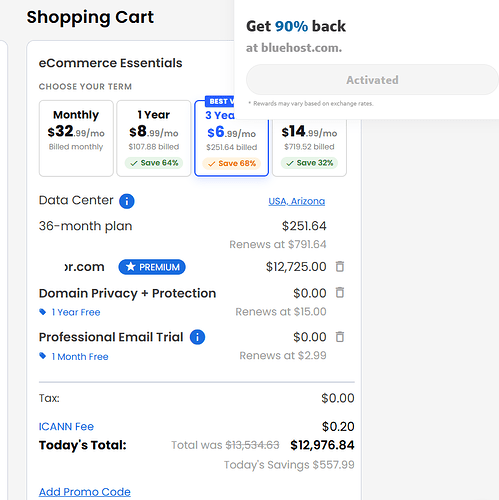The height and width of the screenshot is (500, 499).
Task: Remove Domain Privacy + Protection trash icon
Action: pos(340,292)
